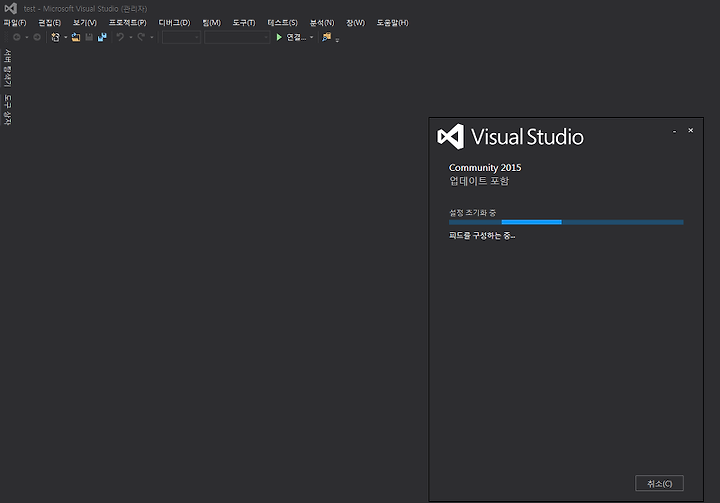Click the Visual Studio logo in title bar

[x=11, y=8]
